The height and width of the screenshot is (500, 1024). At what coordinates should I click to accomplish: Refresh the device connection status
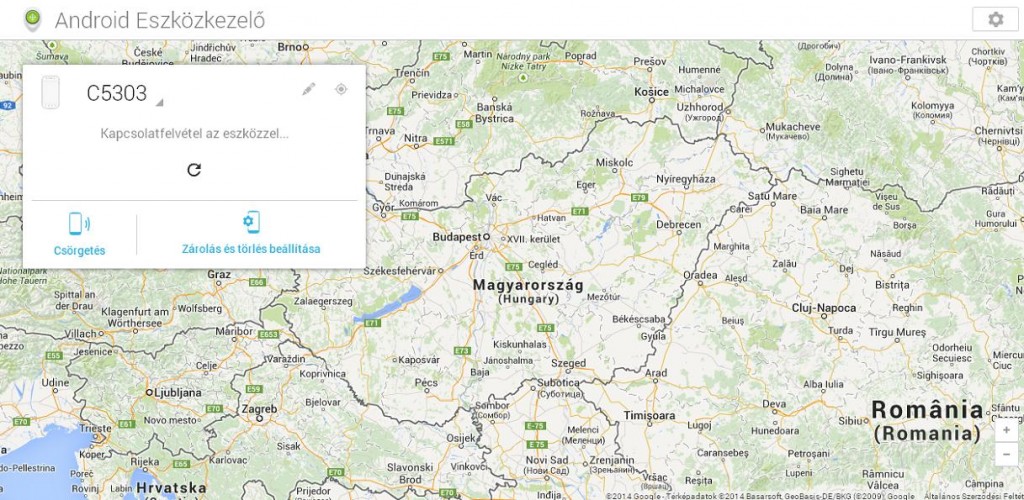[x=194, y=169]
